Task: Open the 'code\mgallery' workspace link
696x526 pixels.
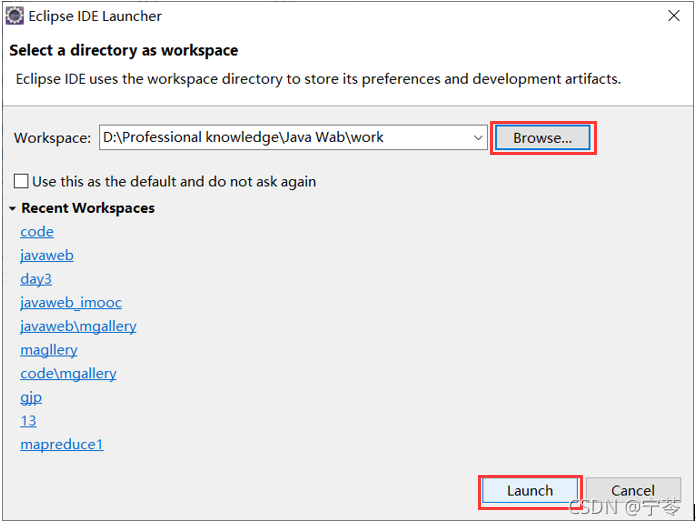Action: 68,374
